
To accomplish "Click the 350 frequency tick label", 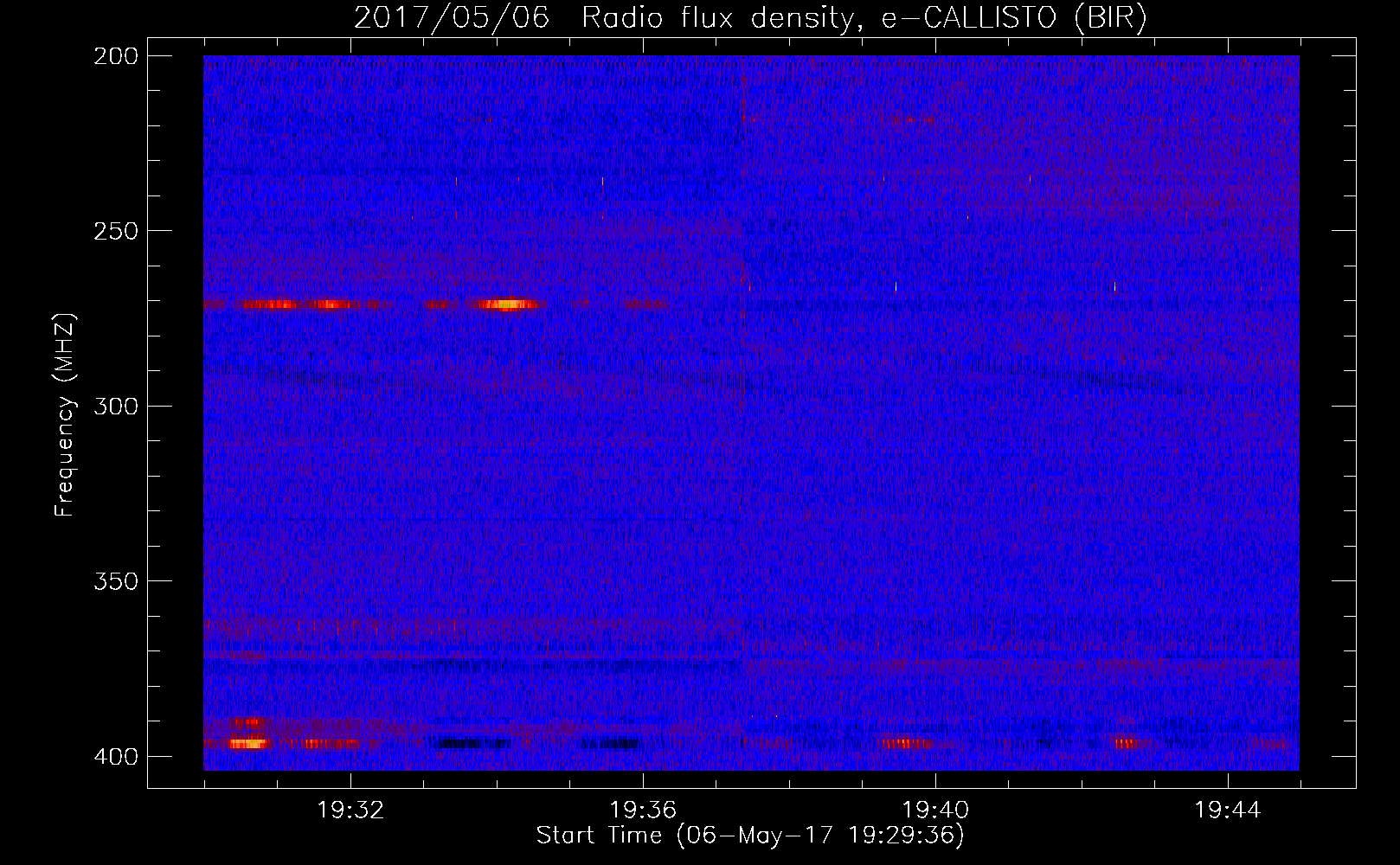I will tap(115, 580).
